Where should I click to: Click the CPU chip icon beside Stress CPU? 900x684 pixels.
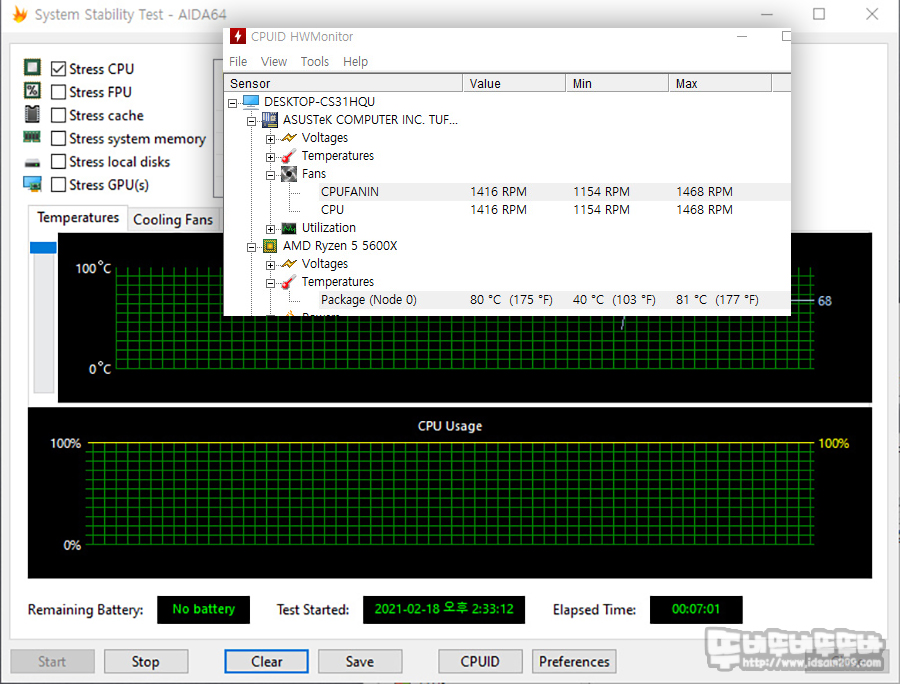[32, 68]
